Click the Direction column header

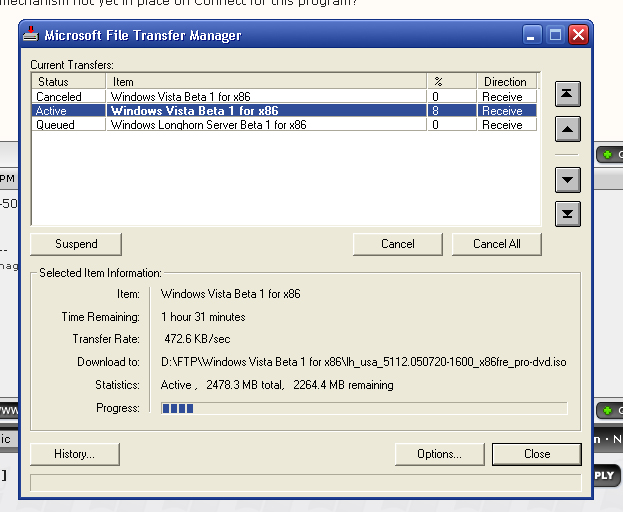click(505, 82)
